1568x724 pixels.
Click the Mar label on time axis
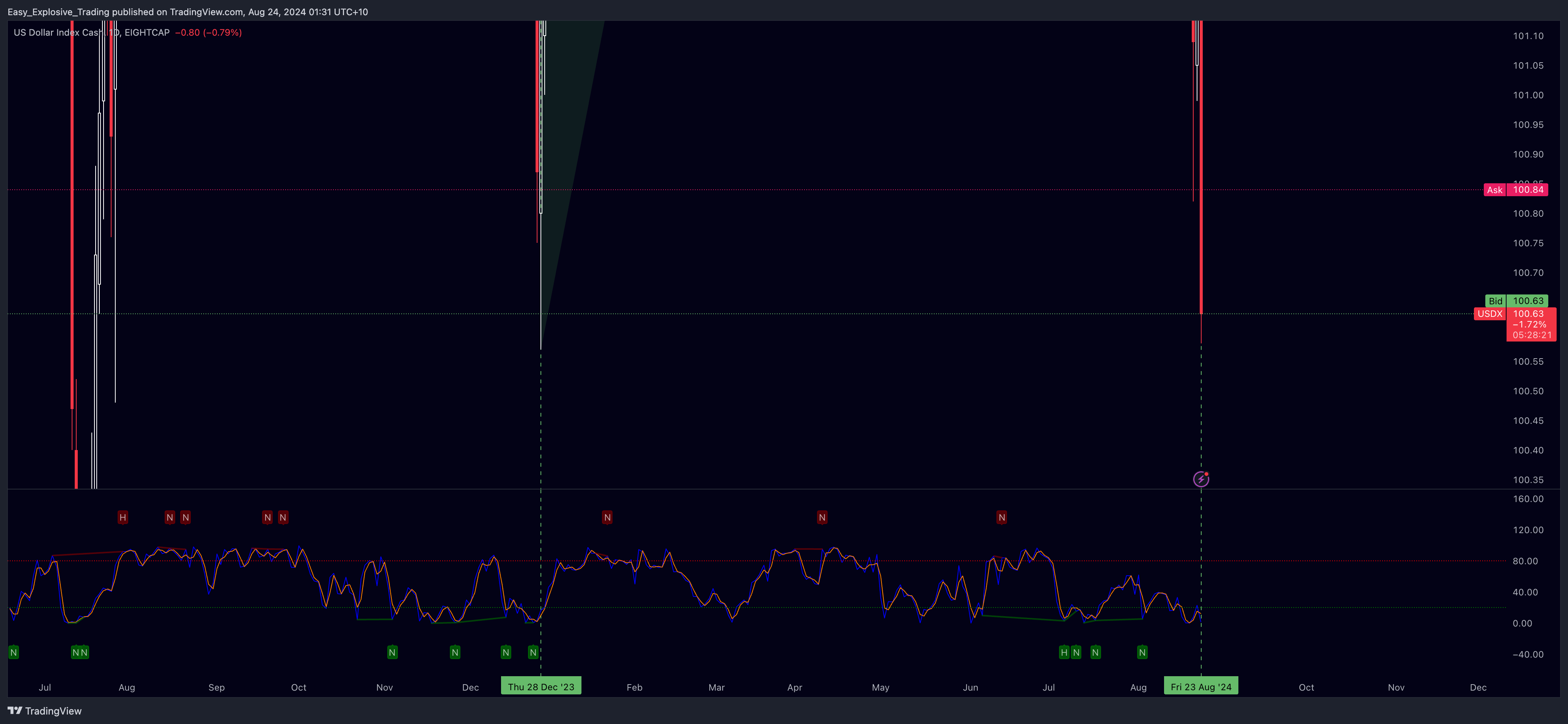716,688
